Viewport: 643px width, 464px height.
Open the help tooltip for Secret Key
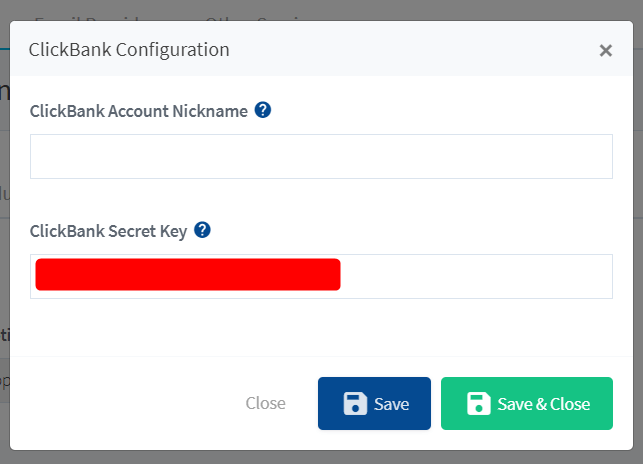point(202,230)
